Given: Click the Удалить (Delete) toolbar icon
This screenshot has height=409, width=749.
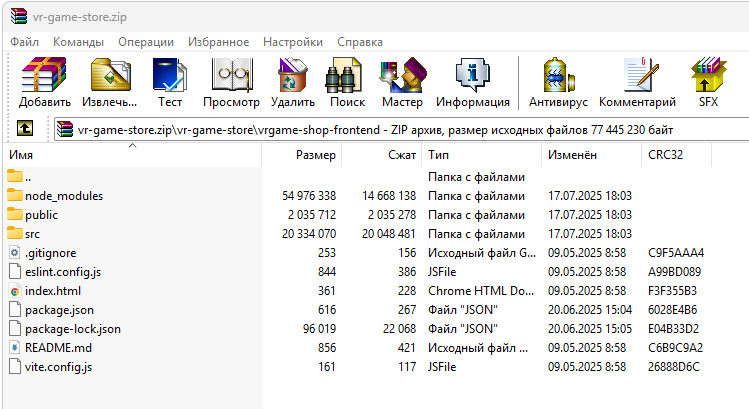Looking at the screenshot, I should pyautogui.click(x=293, y=83).
